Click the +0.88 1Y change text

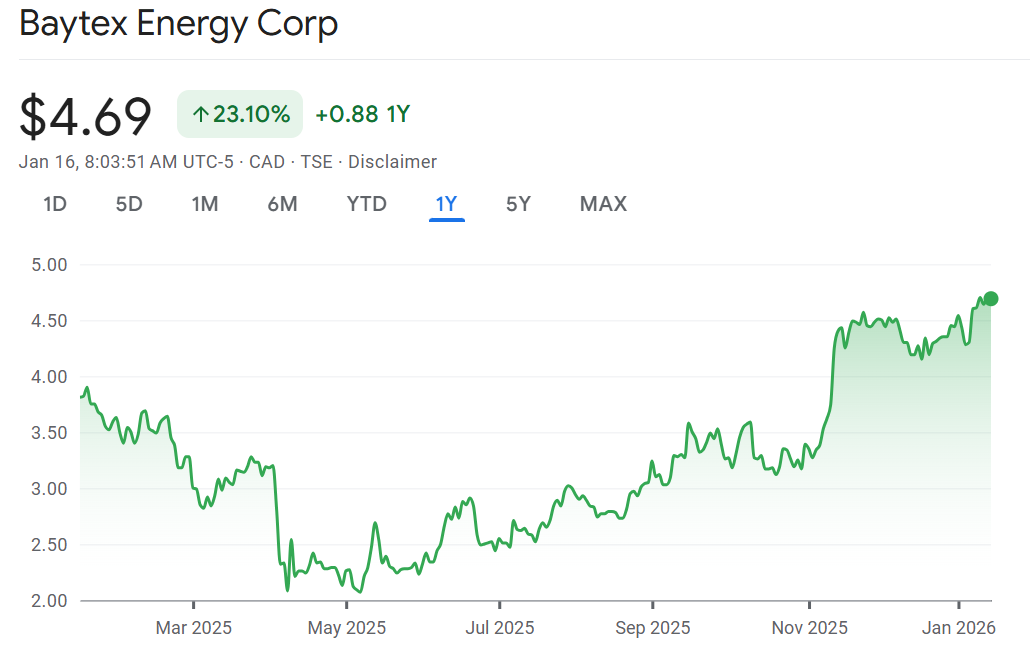[x=362, y=114]
